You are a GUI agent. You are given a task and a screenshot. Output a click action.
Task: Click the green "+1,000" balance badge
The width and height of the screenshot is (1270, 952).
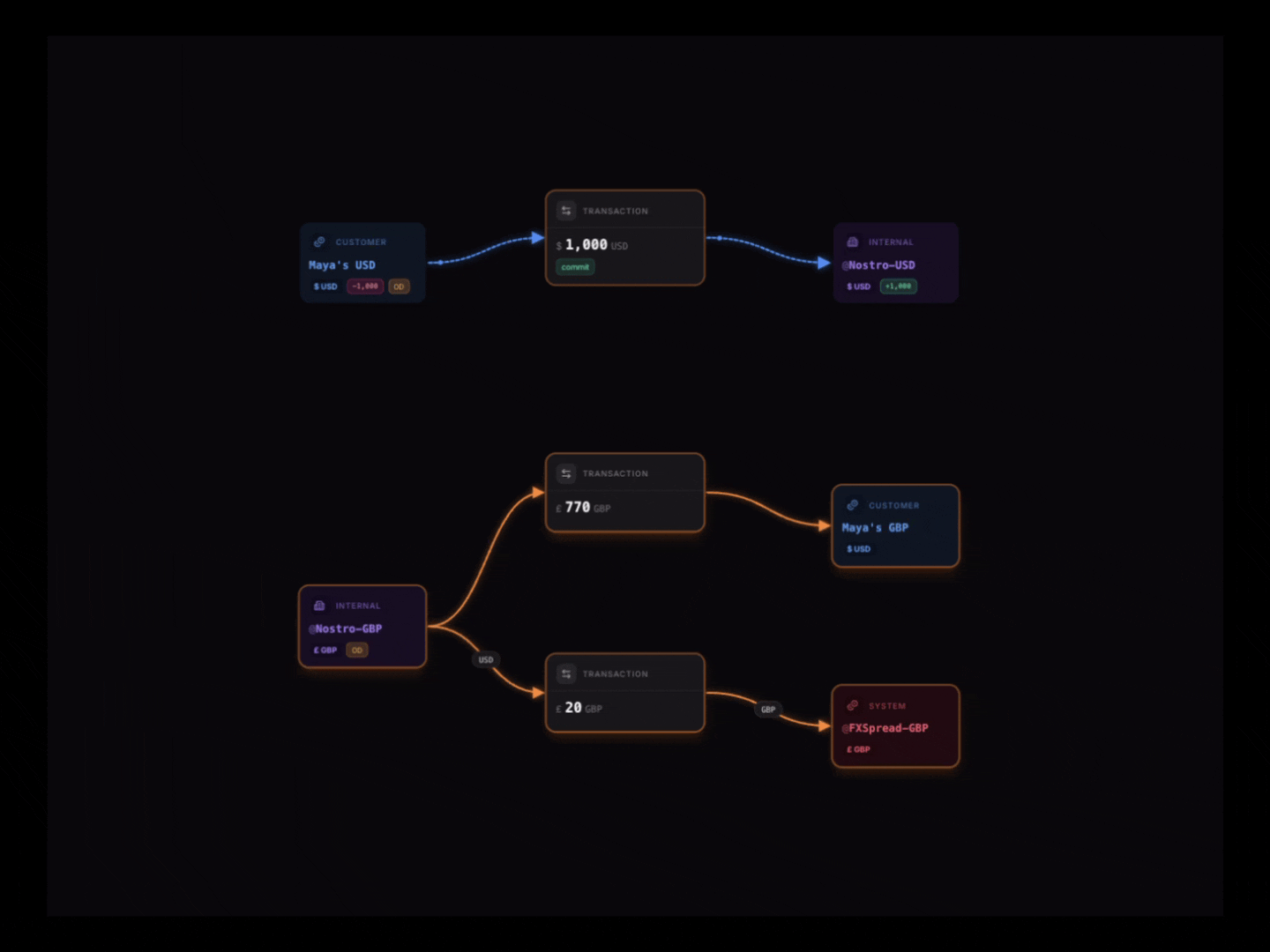coord(898,286)
